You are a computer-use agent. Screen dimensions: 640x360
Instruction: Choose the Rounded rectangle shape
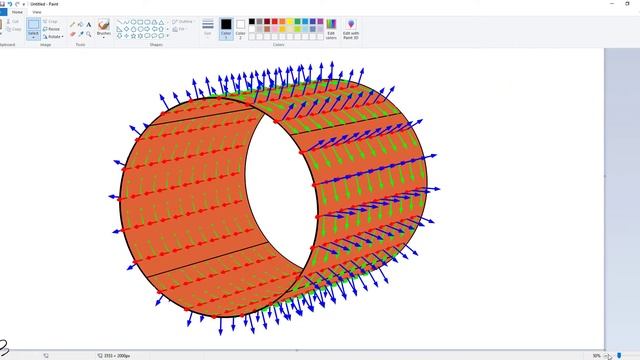(x=147, y=22)
